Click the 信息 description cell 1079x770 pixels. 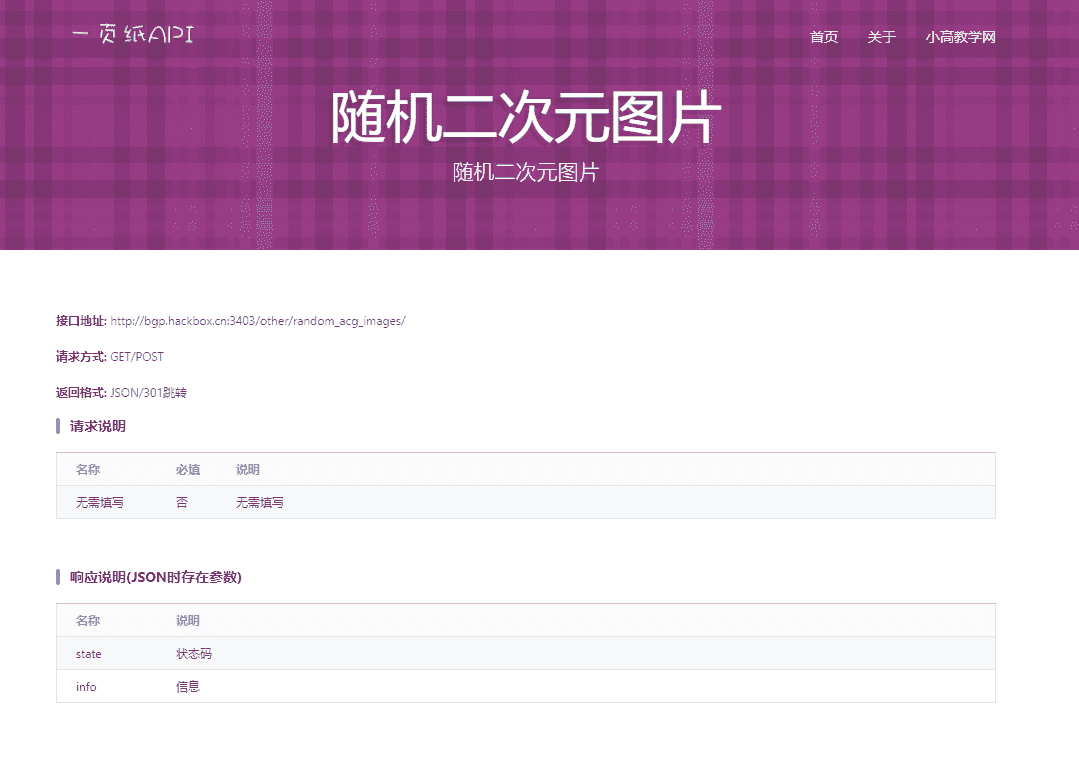coord(188,687)
